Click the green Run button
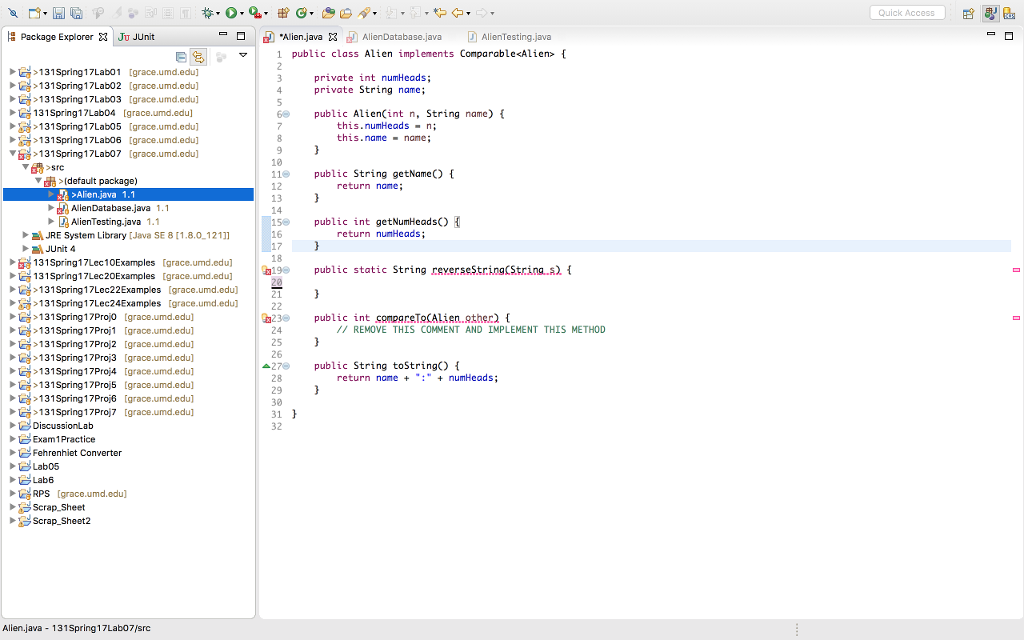This screenshot has height=640, width=1024. [231, 13]
